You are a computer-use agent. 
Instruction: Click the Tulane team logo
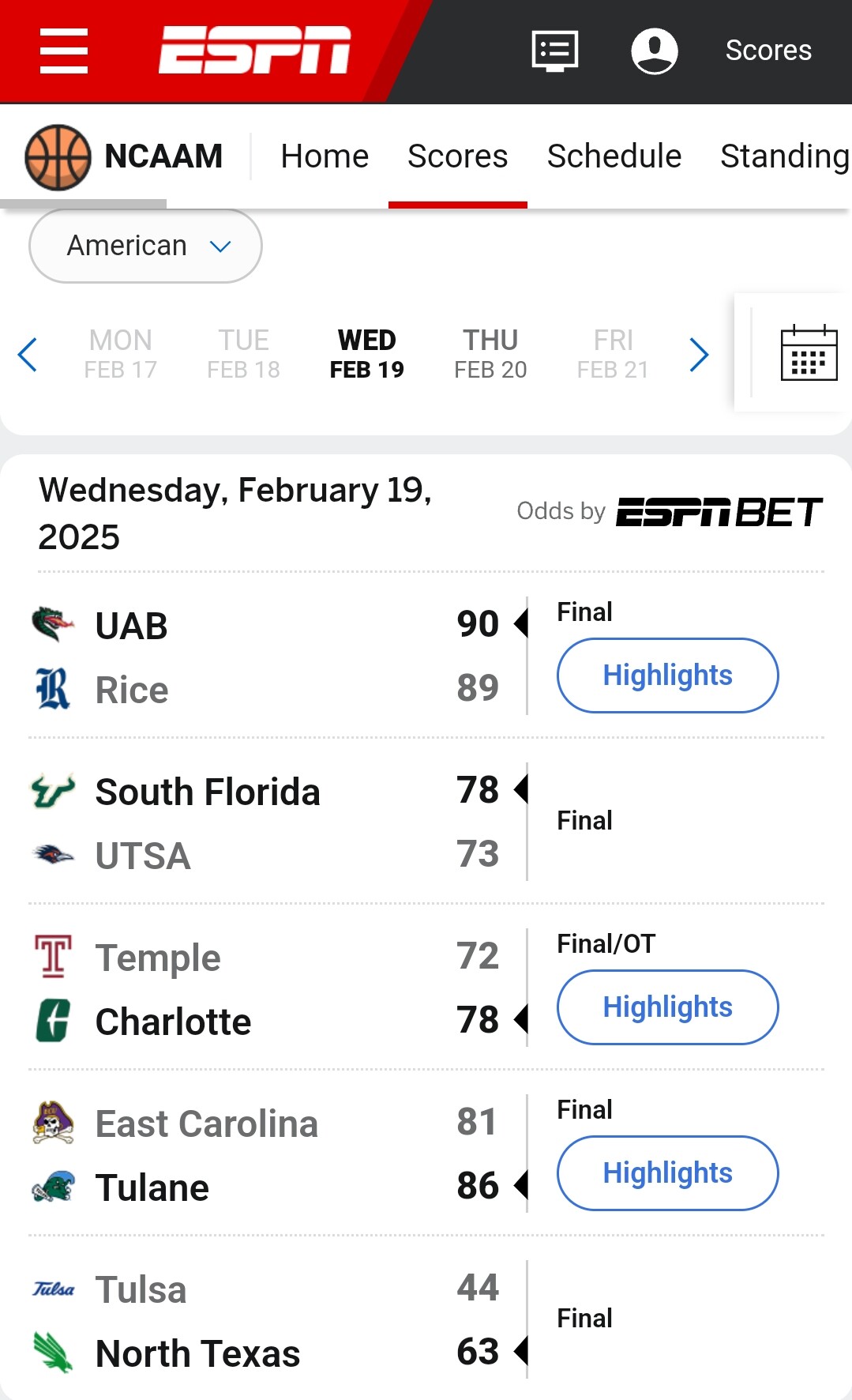click(53, 1187)
